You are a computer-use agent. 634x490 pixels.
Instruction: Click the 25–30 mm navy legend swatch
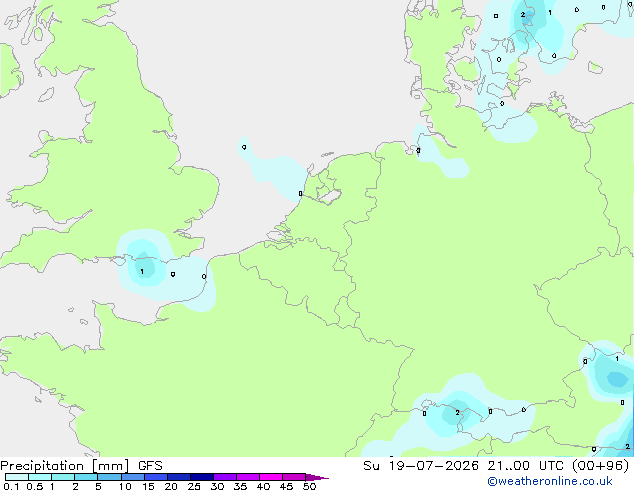click(201, 477)
